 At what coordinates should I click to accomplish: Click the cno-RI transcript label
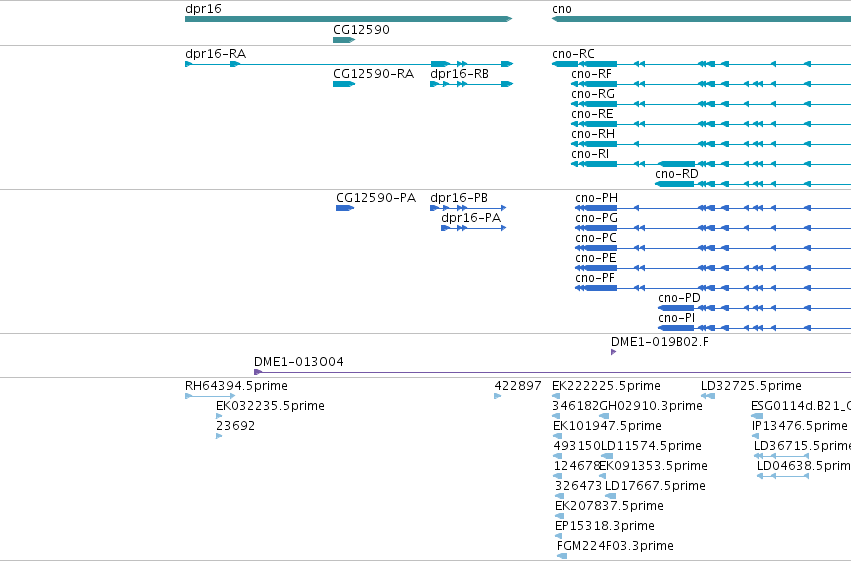pos(590,154)
